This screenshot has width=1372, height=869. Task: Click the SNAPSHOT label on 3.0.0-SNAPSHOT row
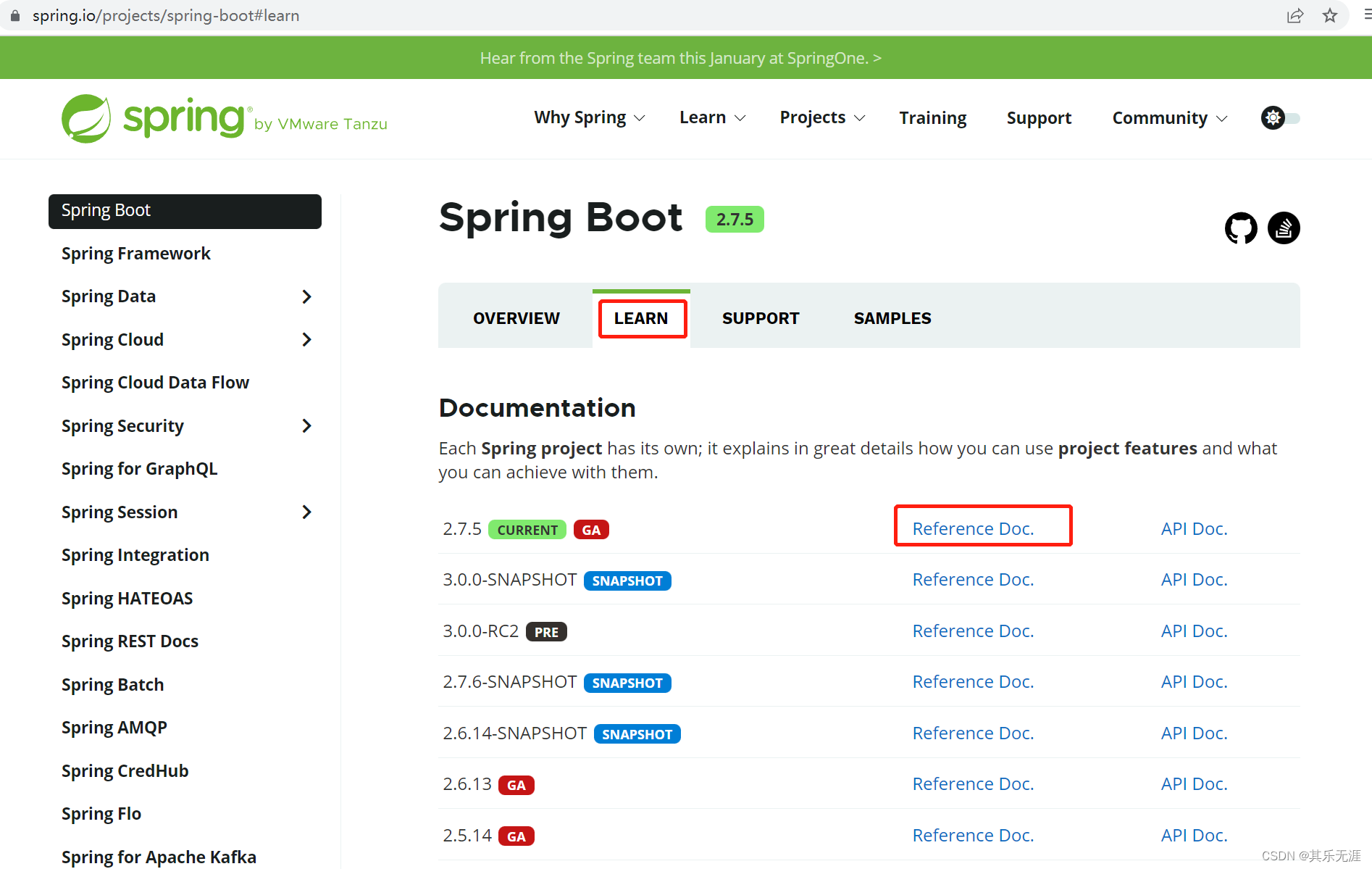pyautogui.click(x=627, y=581)
